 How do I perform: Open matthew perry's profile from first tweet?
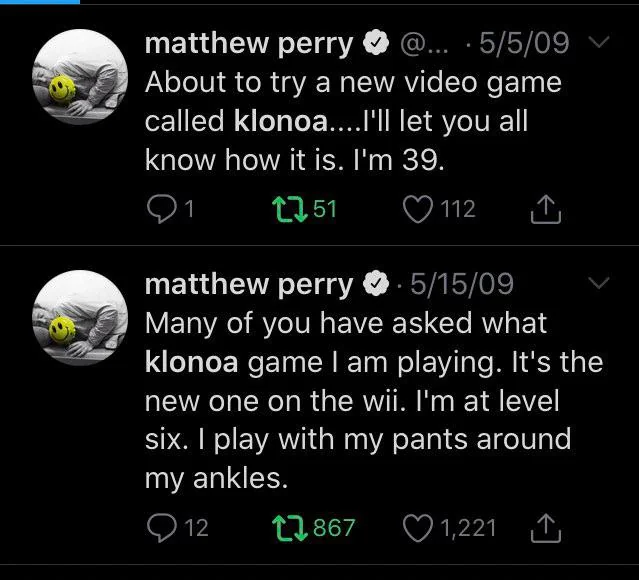[x=249, y=43]
